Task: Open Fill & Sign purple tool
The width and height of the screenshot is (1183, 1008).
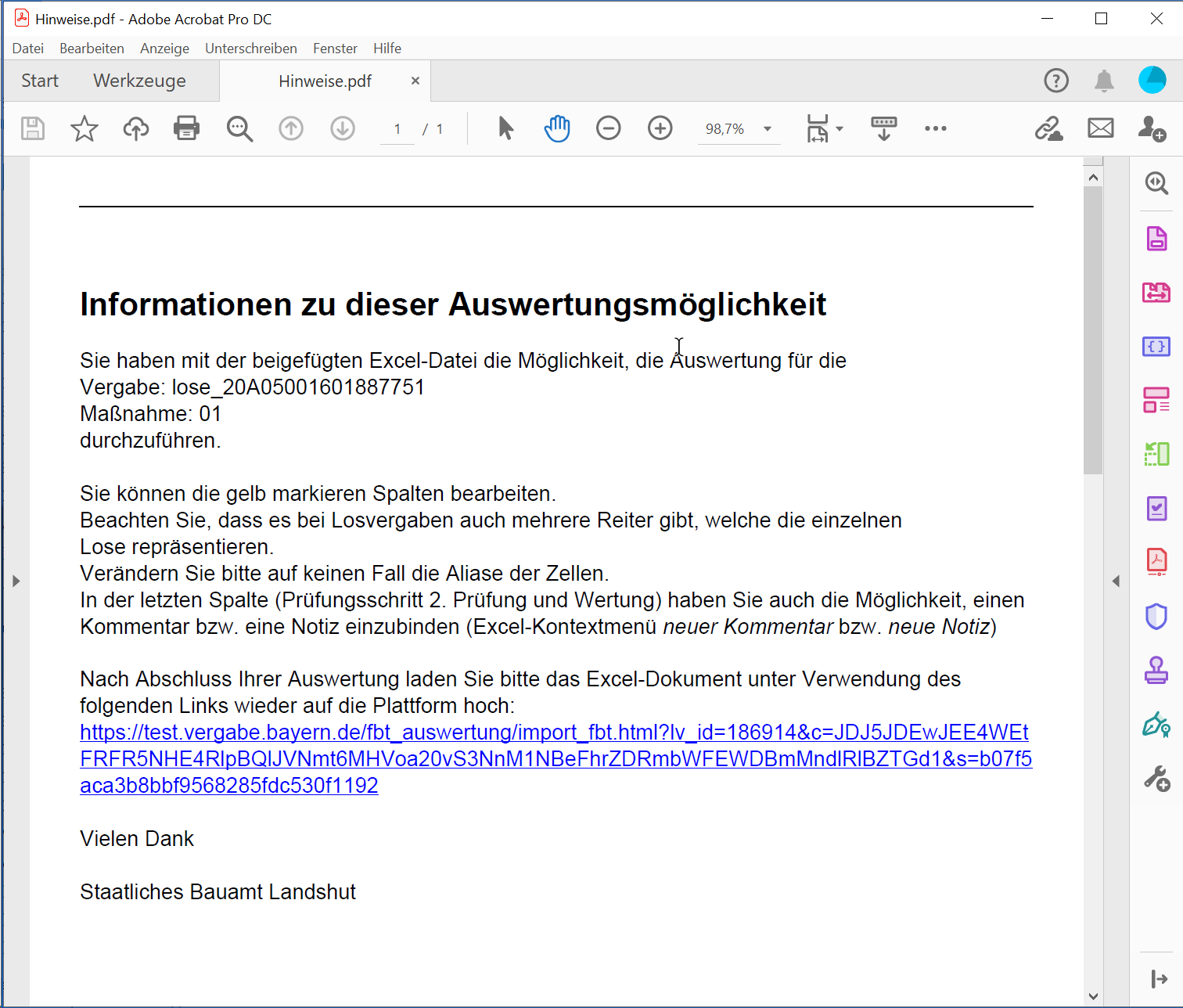Action: click(x=1156, y=509)
